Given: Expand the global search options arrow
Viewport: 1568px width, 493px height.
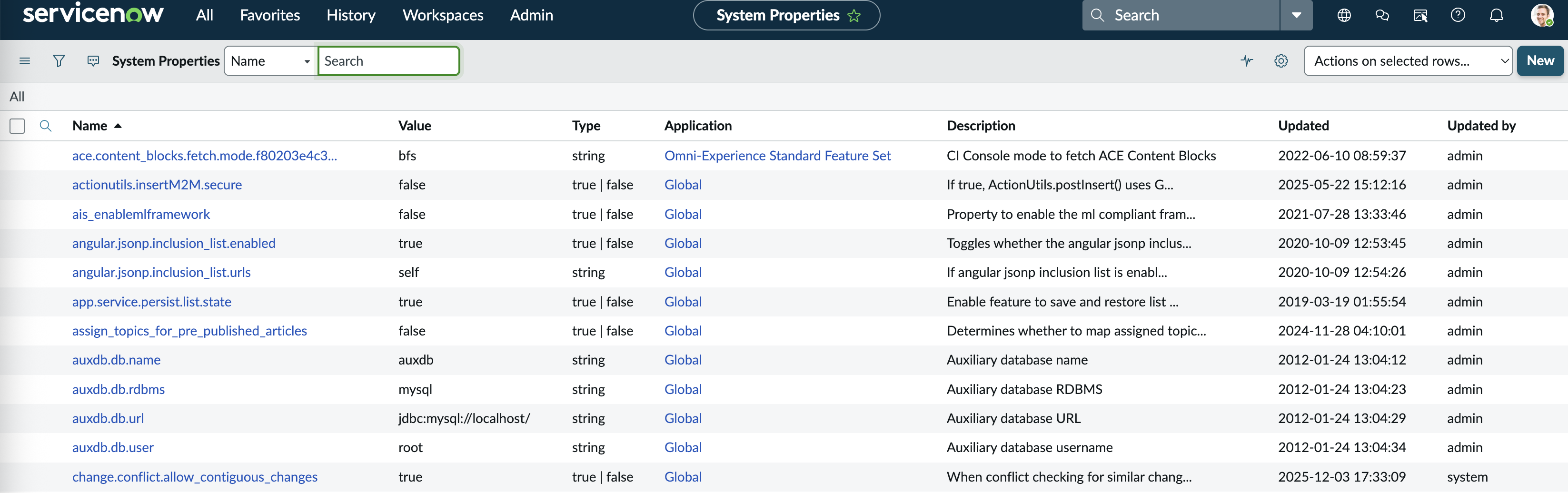Looking at the screenshot, I should 1296,15.
